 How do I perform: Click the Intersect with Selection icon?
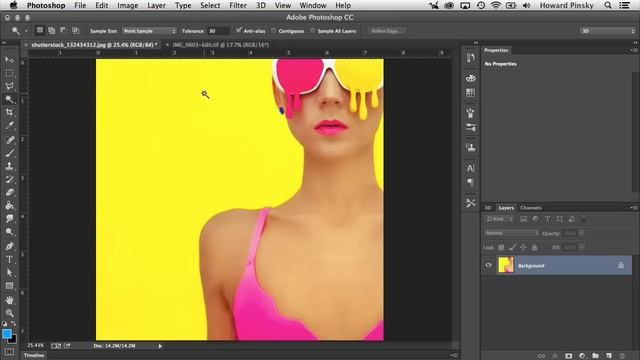click(76, 30)
